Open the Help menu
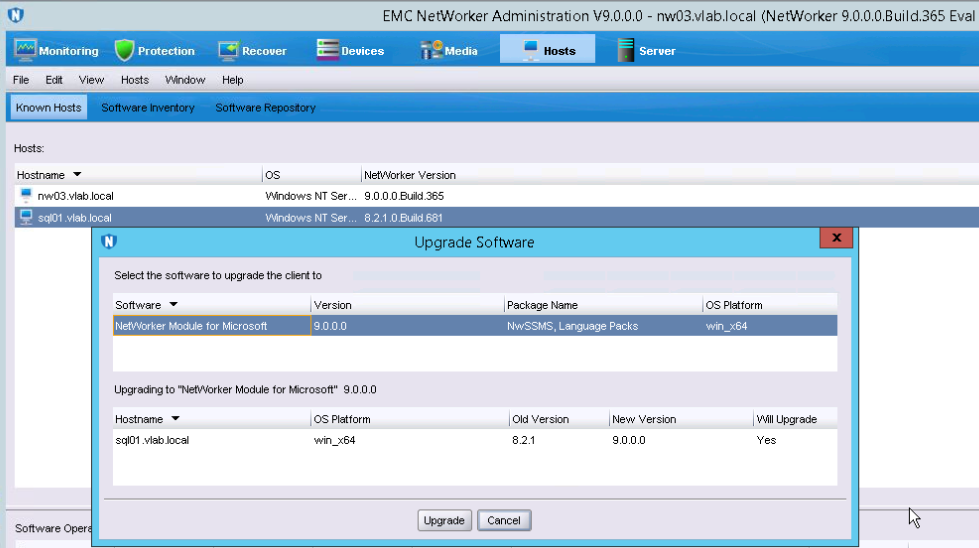Screen dimensions: 979x548 [x=232, y=80]
